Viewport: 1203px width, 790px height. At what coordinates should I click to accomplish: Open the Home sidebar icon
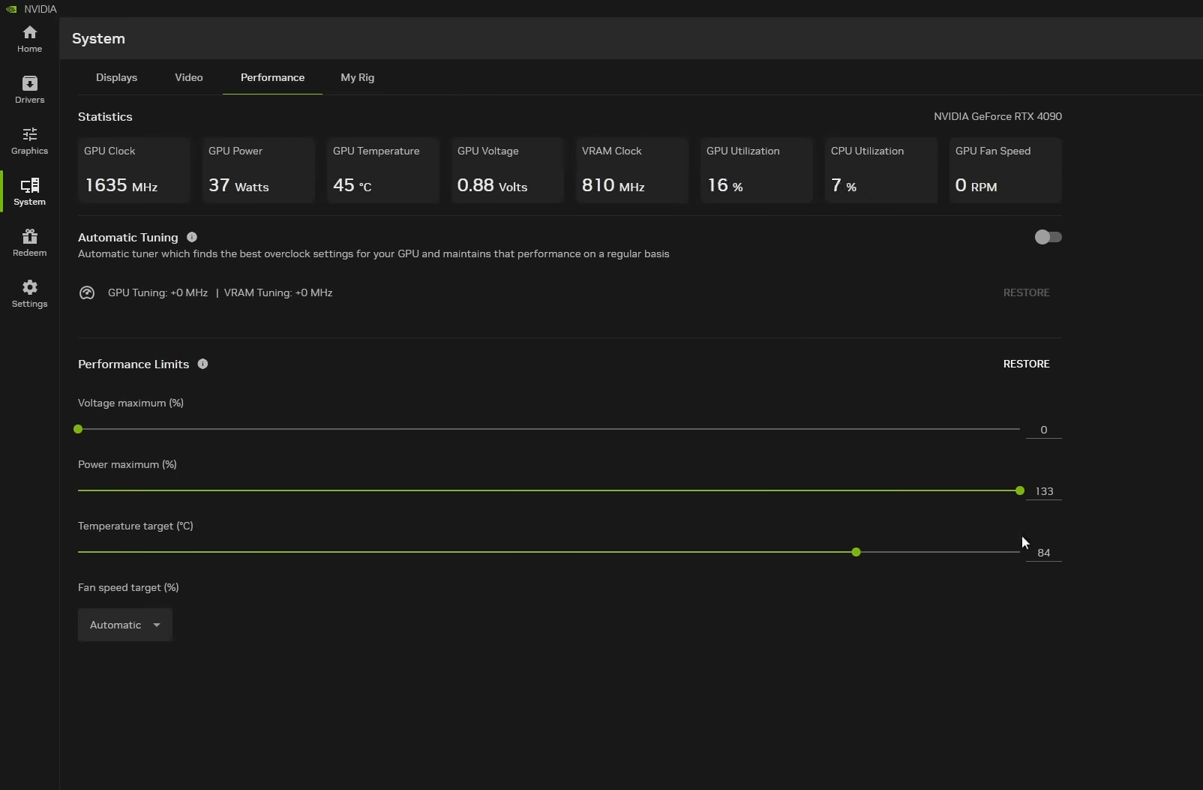[29, 38]
